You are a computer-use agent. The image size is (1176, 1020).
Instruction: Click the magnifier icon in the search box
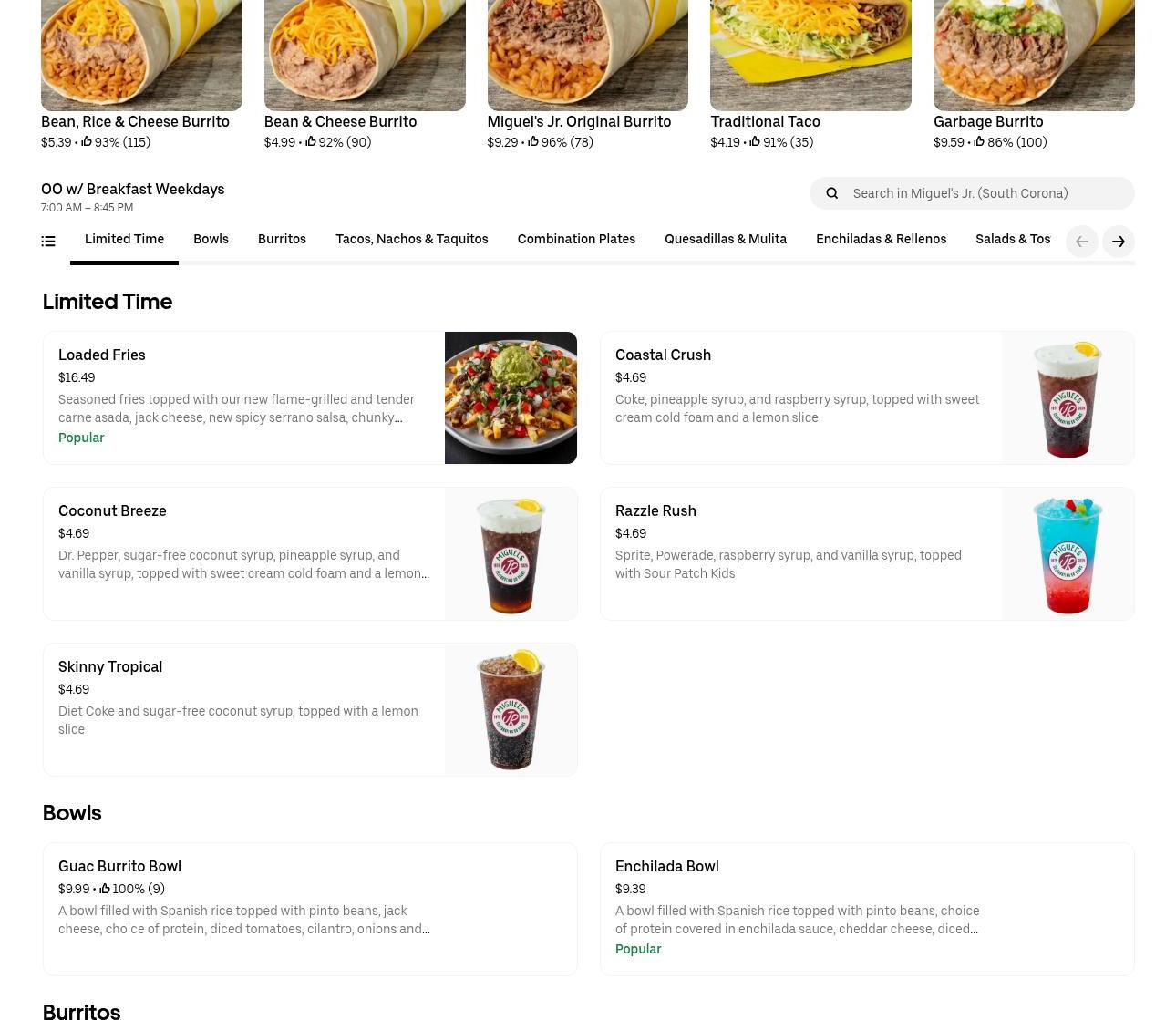pyautogui.click(x=831, y=193)
